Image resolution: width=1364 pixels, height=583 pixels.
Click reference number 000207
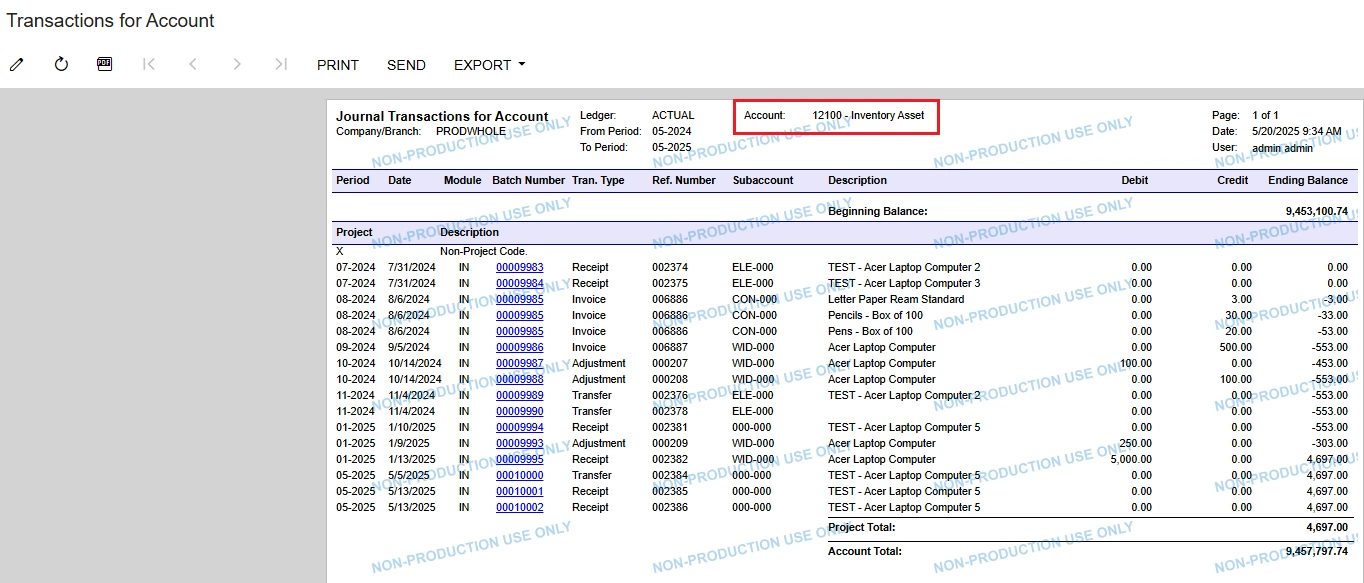point(670,363)
